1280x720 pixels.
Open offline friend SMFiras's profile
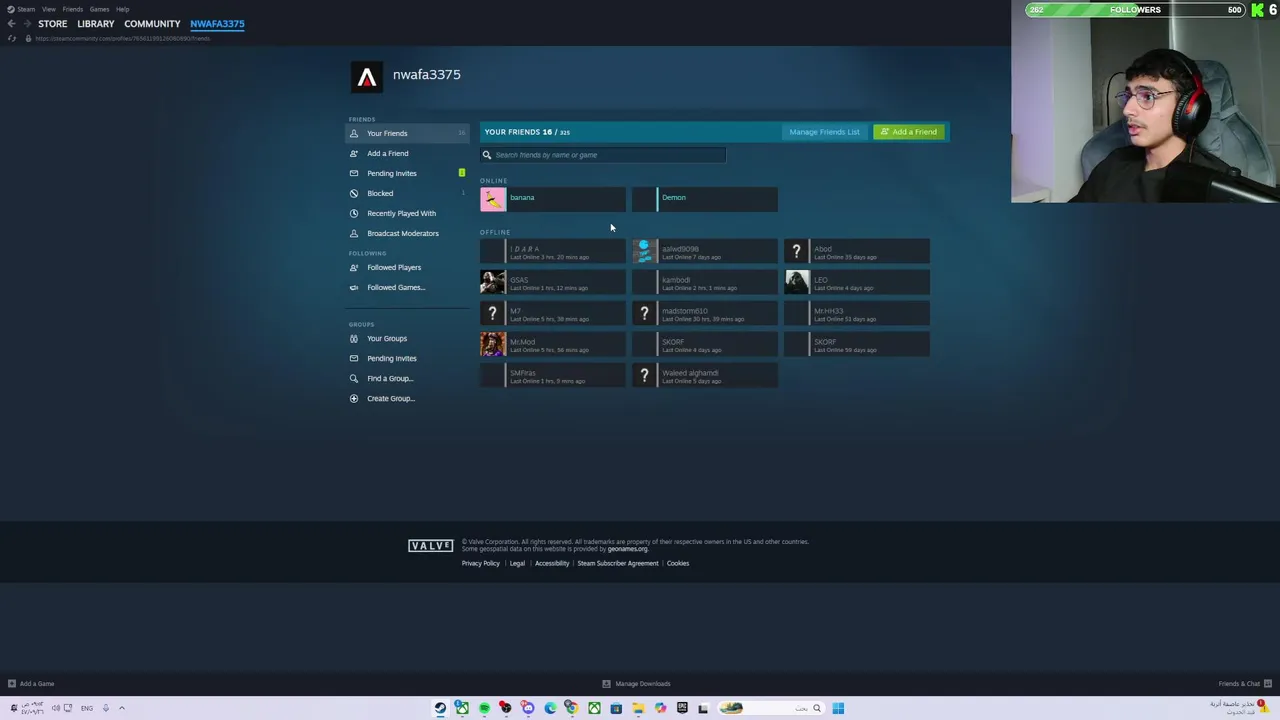[553, 376]
